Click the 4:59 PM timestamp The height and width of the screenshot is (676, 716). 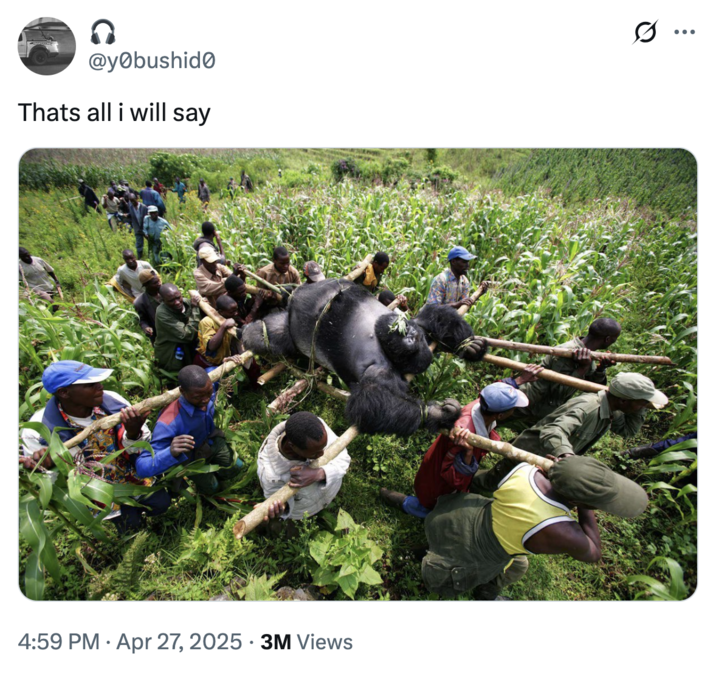[59, 642]
